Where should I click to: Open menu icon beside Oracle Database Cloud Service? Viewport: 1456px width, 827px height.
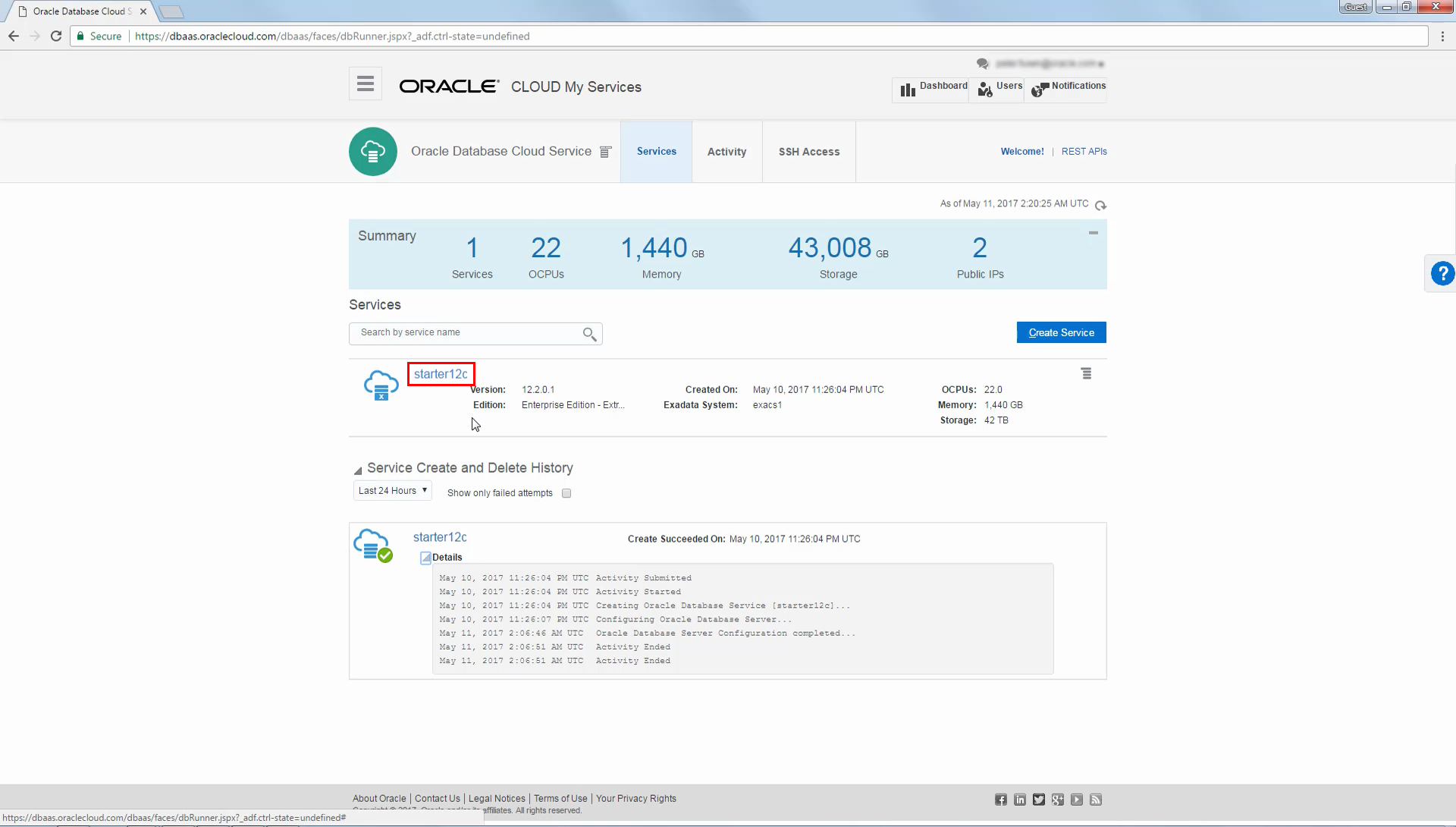coord(605,152)
